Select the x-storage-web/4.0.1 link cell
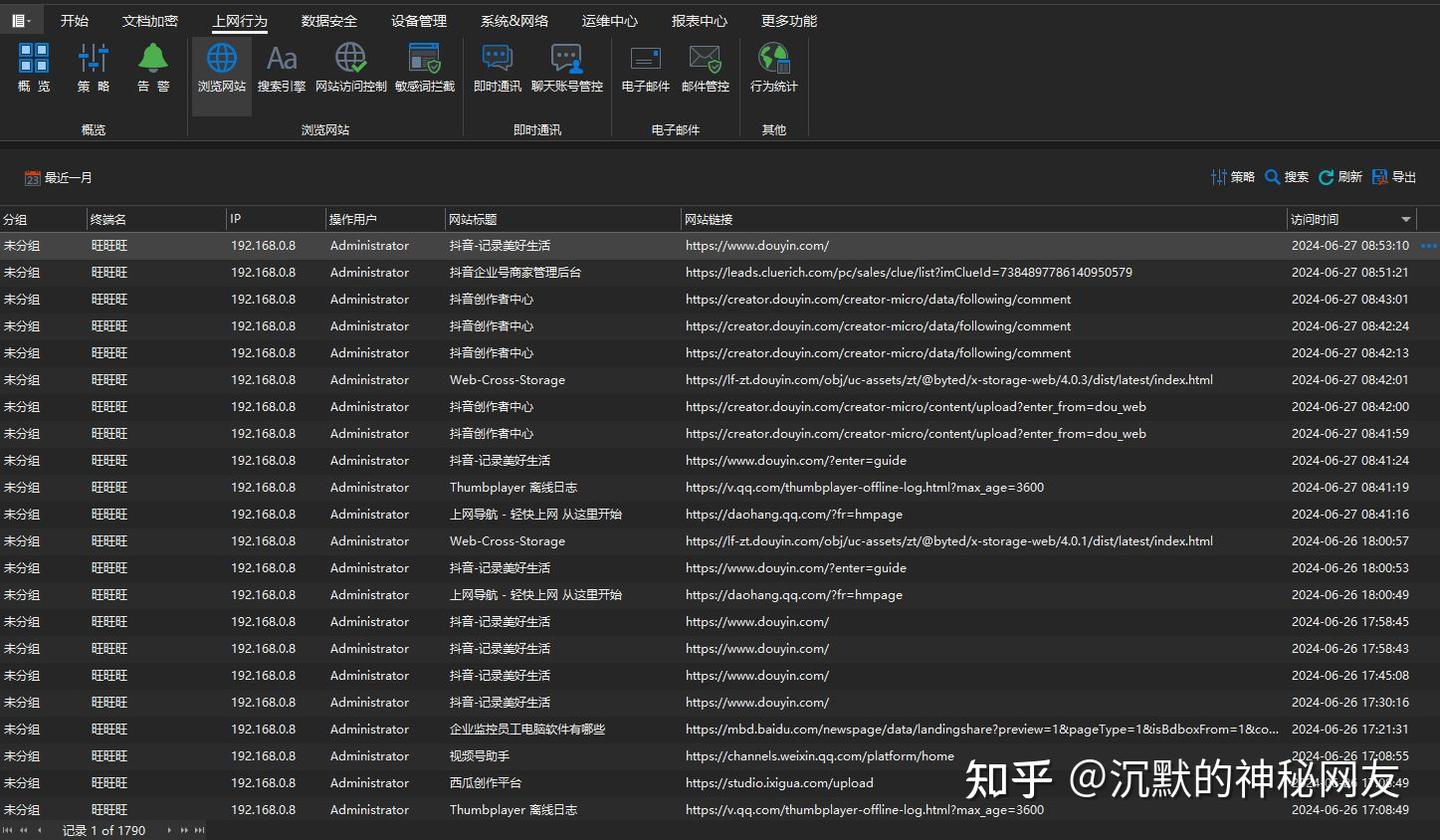The image size is (1440, 840). click(949, 541)
